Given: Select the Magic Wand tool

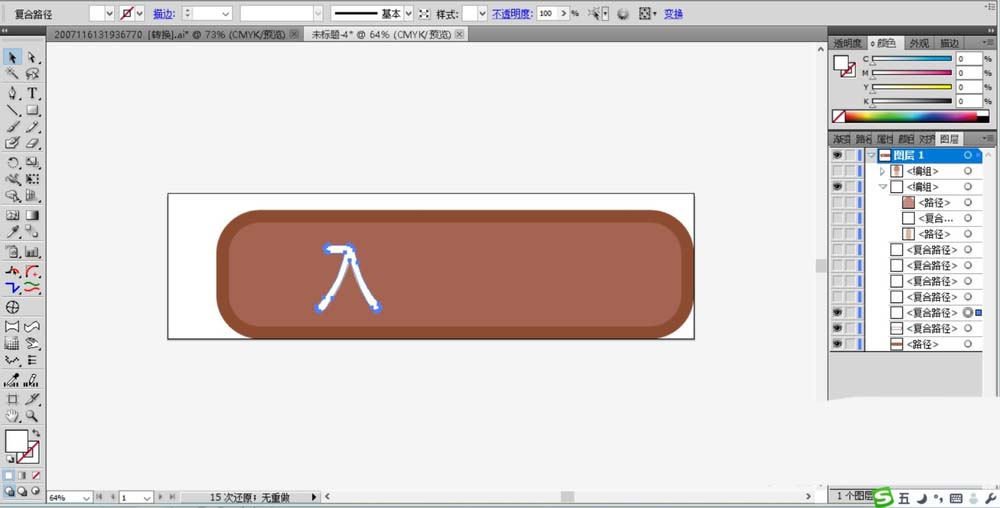Looking at the screenshot, I should [12, 74].
